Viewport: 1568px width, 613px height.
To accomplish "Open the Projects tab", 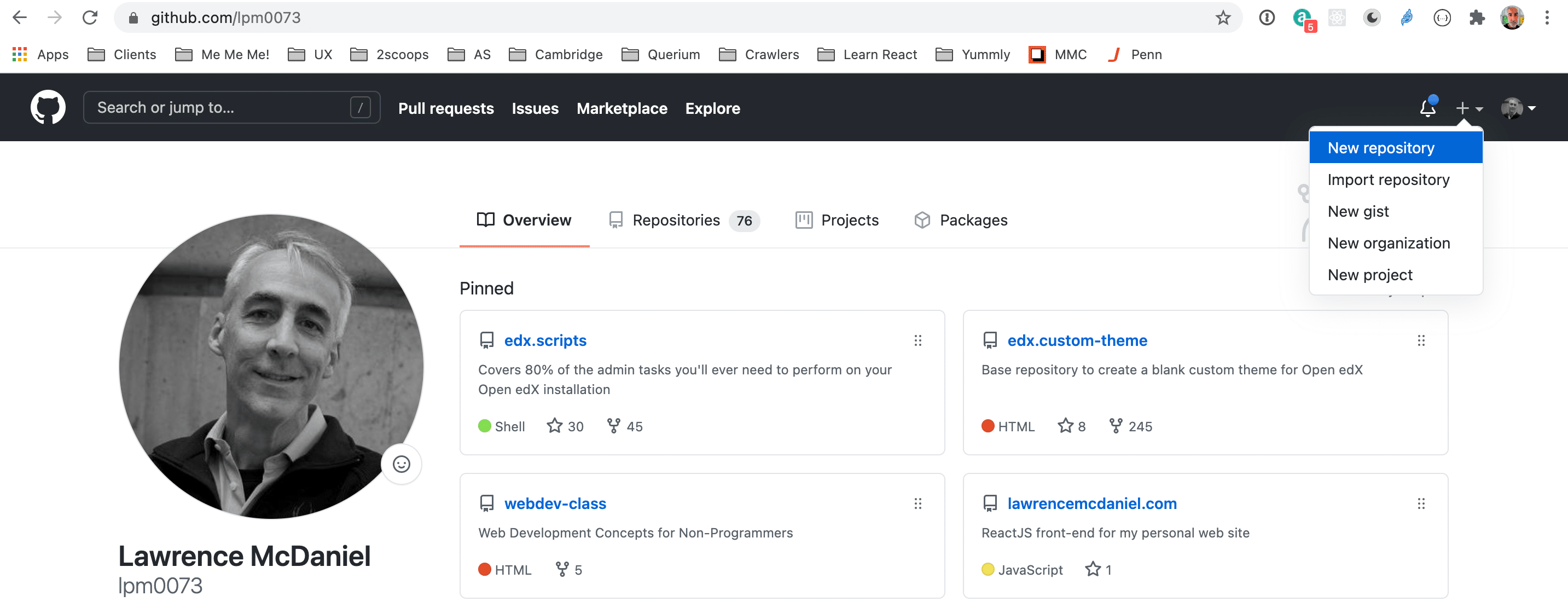I will pos(837,221).
